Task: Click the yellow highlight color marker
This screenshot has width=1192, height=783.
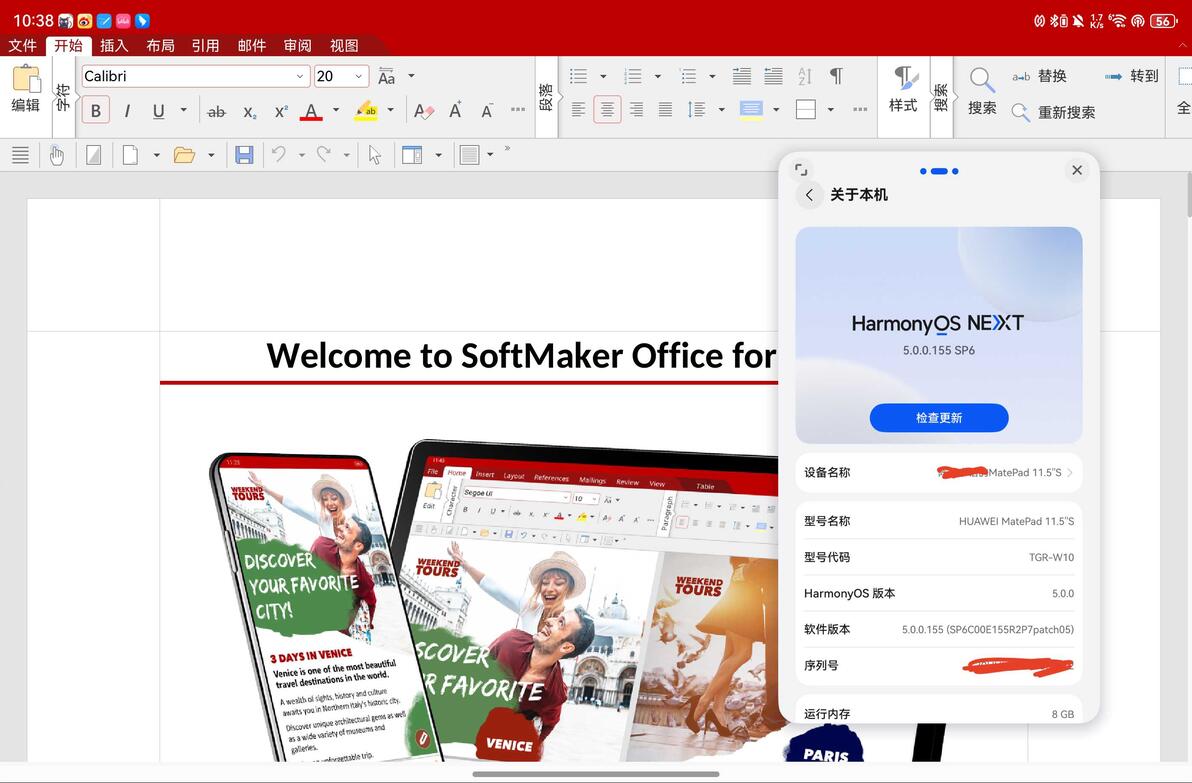Action: click(366, 111)
